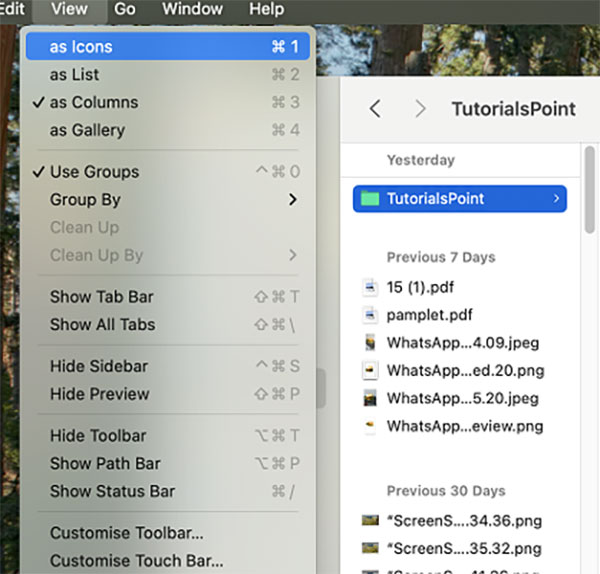
Task: Select as Icons from View menu
Action: [81, 46]
